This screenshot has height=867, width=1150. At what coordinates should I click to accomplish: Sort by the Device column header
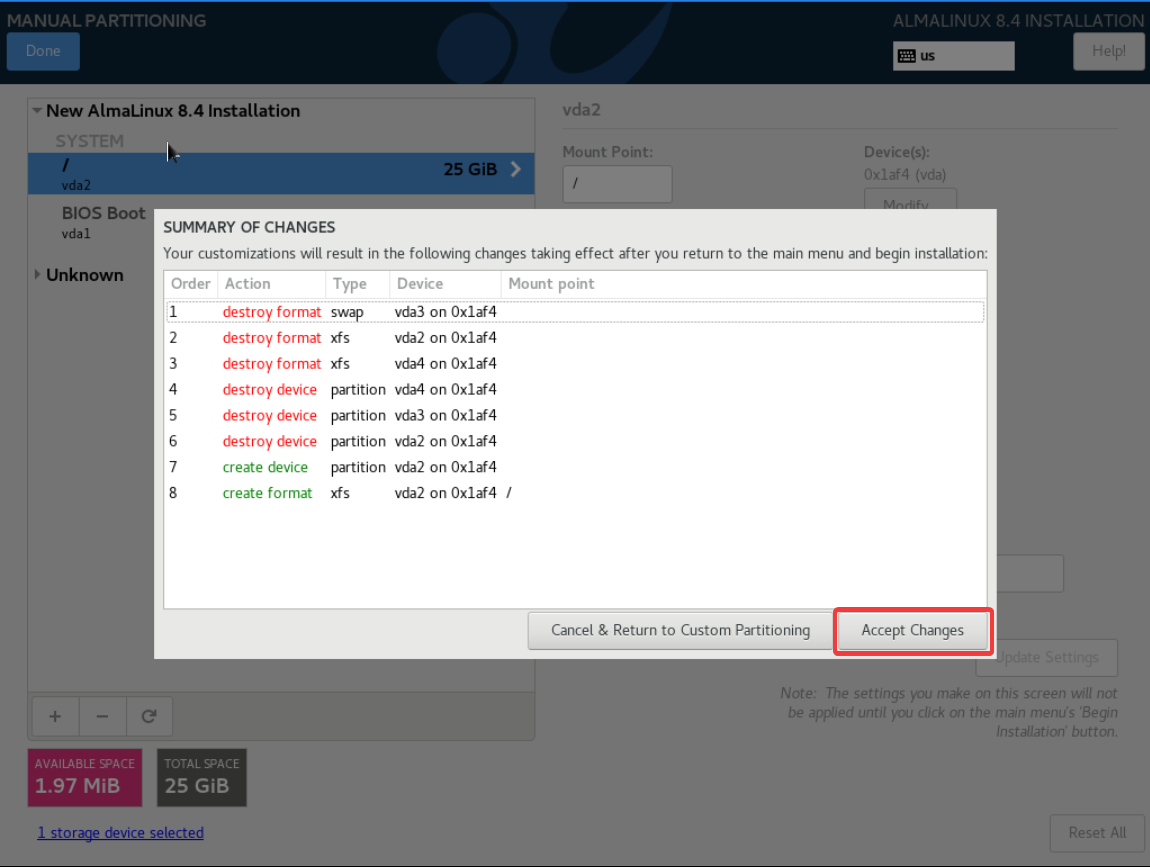coord(444,284)
